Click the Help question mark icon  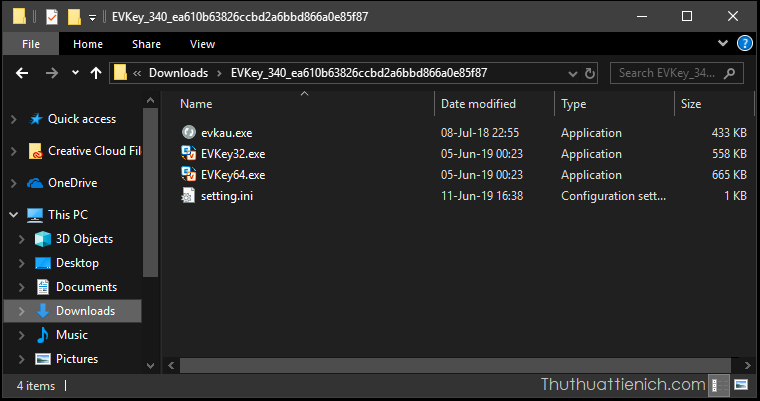tap(744, 44)
